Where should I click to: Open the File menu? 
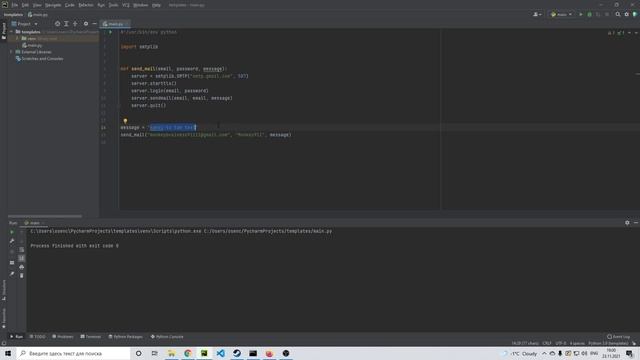[14, 5]
